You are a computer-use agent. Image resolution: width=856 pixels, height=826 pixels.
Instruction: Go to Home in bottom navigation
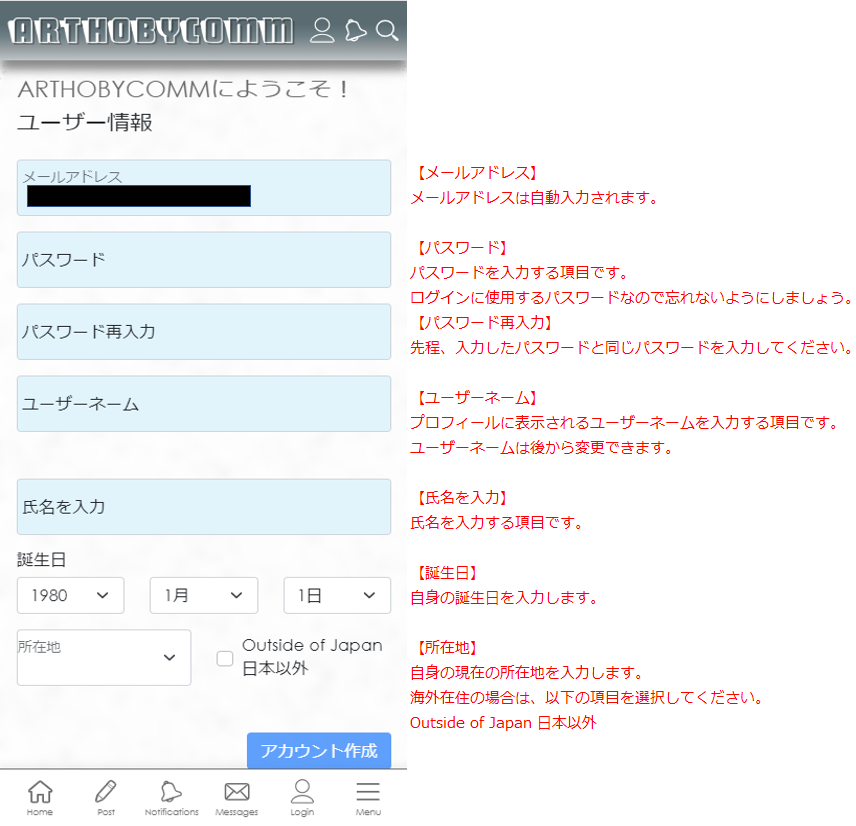[x=40, y=798]
